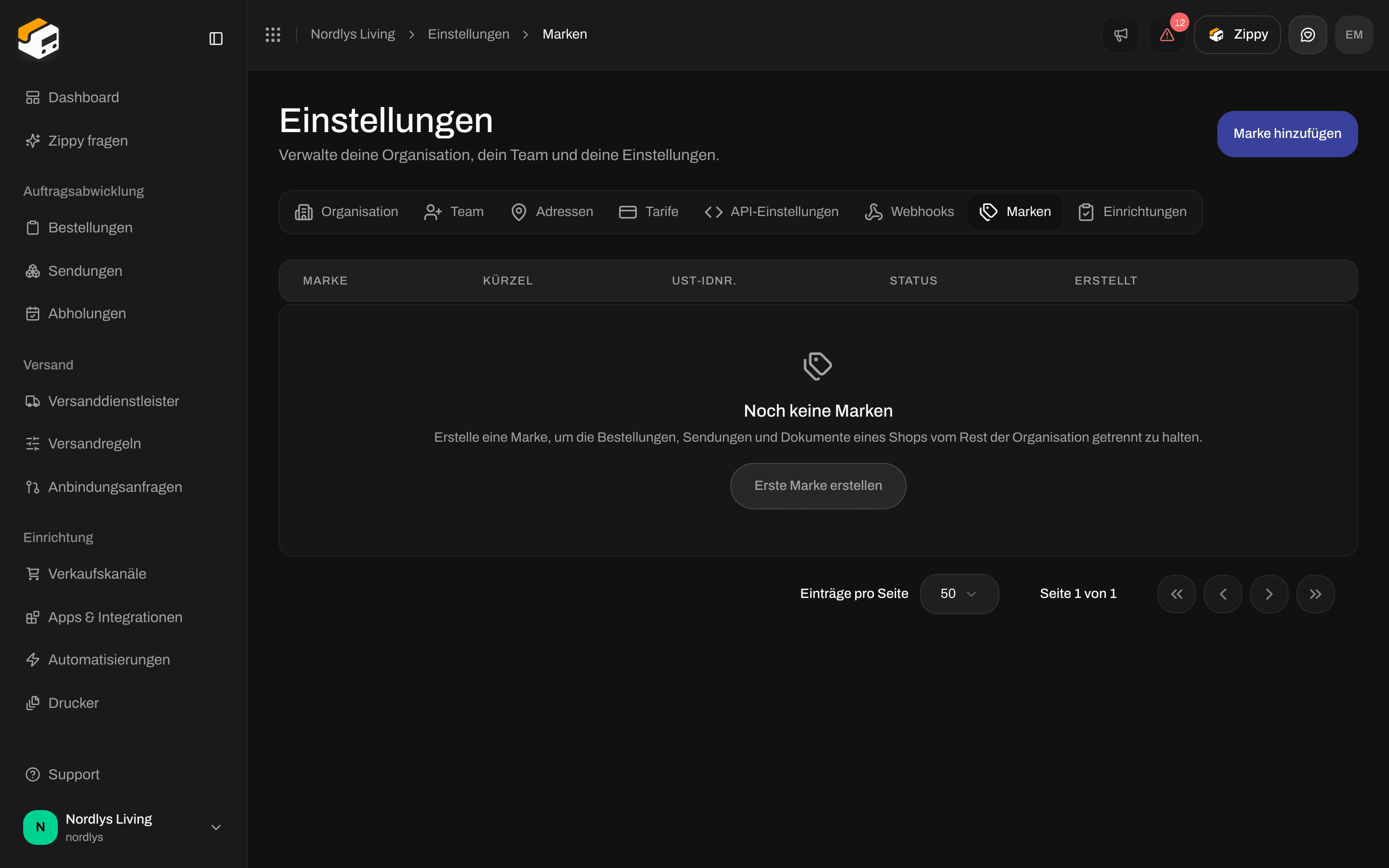1389x868 pixels.
Task: Expand the Nordlys Living organisation switcher
Action: [x=123, y=827]
